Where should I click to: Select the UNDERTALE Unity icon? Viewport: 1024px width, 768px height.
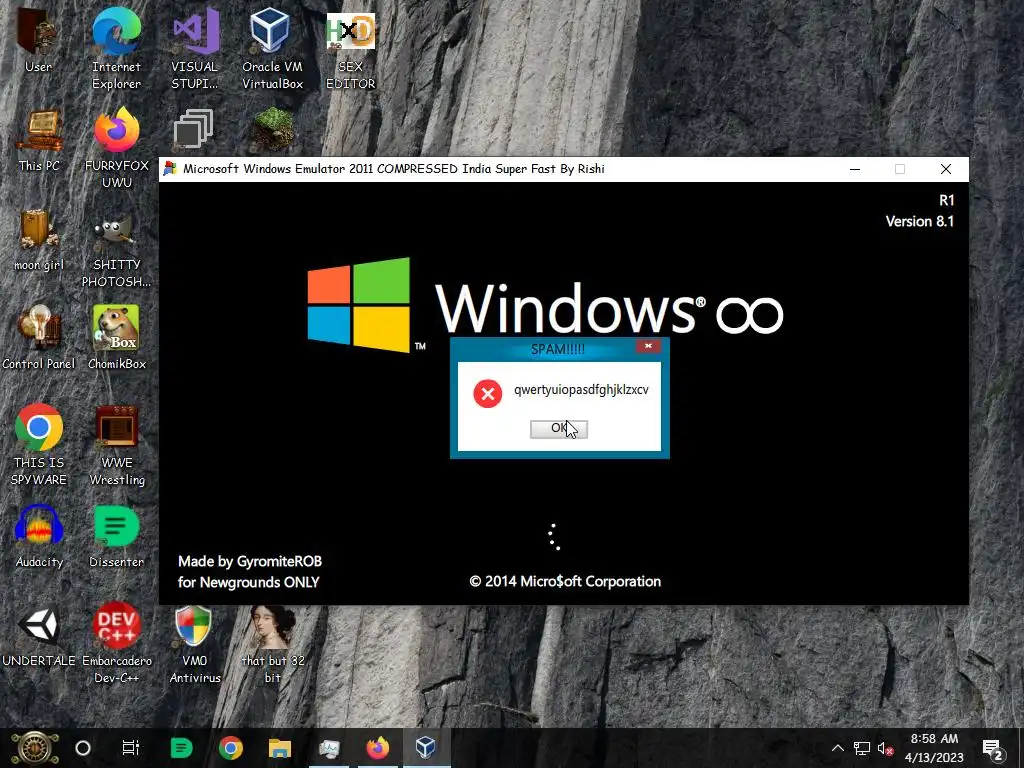[x=39, y=636]
